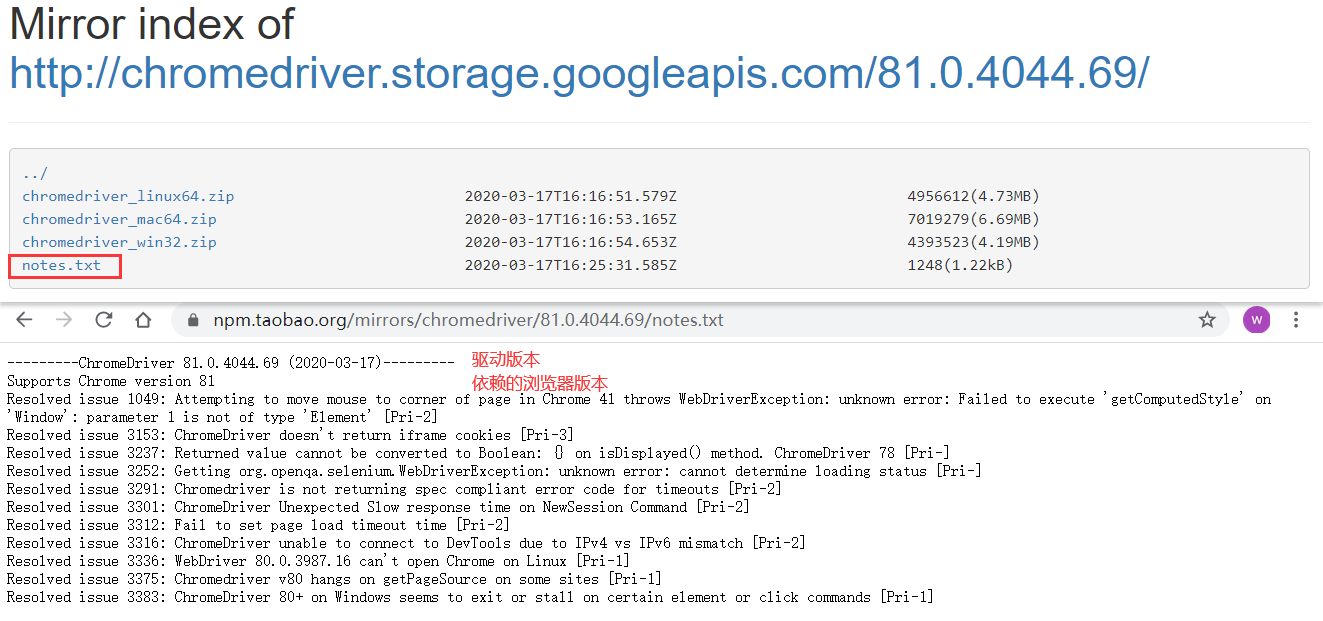
Task: Click the address bar URL field
Action: pyautogui.click(x=468, y=320)
